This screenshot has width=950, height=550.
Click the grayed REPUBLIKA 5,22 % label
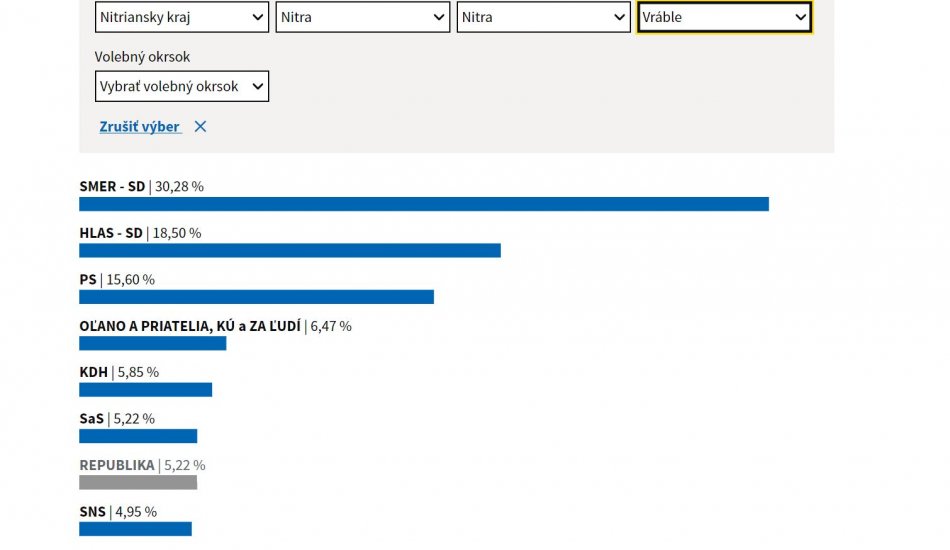pyautogui.click(x=142, y=465)
